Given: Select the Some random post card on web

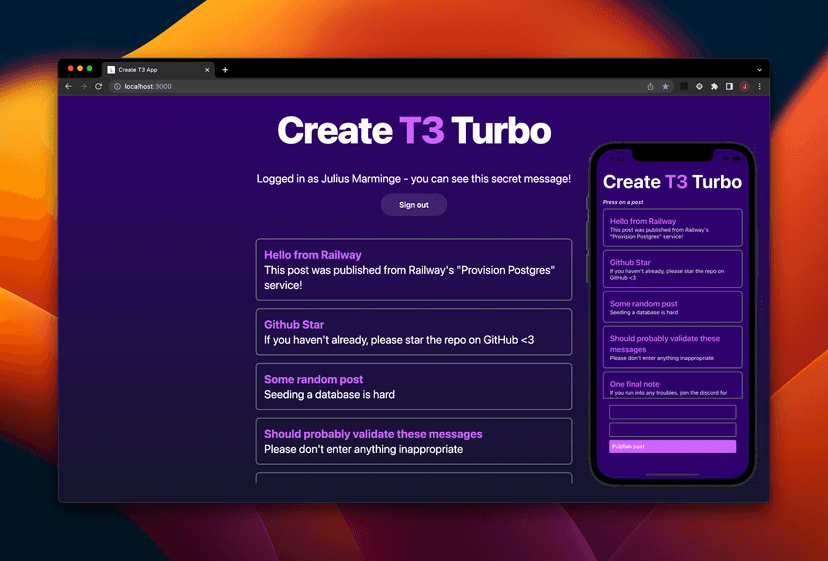Looking at the screenshot, I should pos(413,386).
